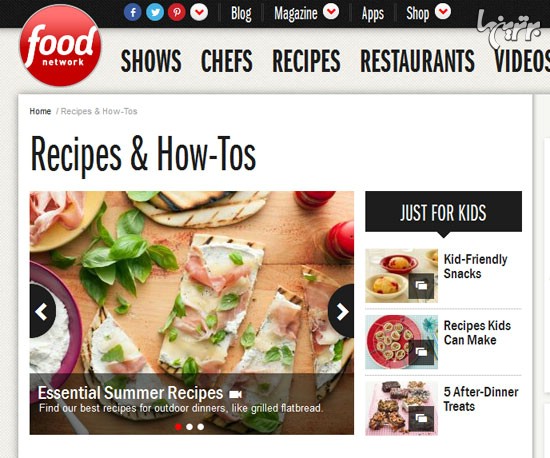The width and height of the screenshot is (550, 458).
Task: Go to the previous carousel slide
Action: pos(42,311)
